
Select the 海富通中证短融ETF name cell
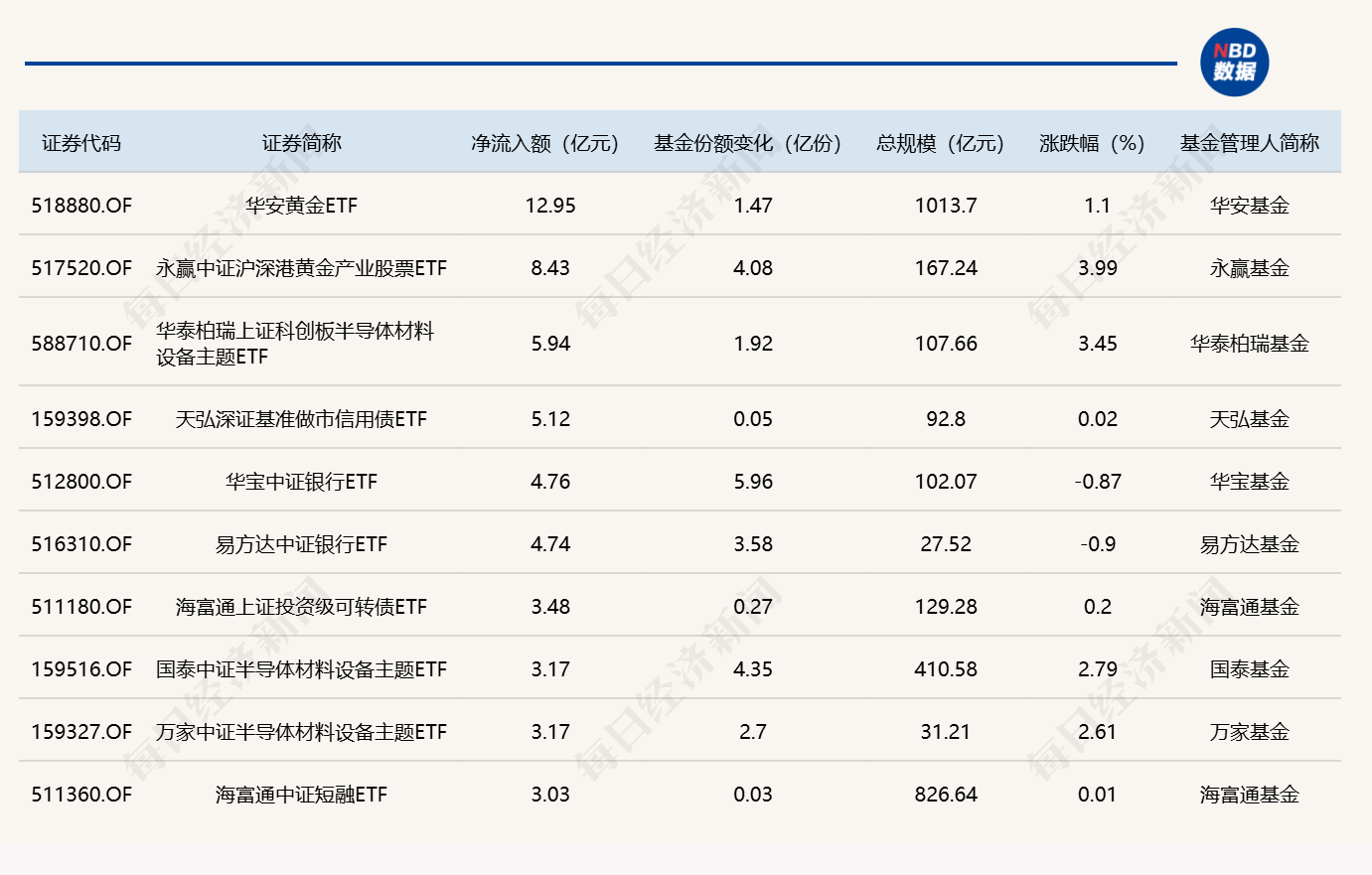[301, 795]
